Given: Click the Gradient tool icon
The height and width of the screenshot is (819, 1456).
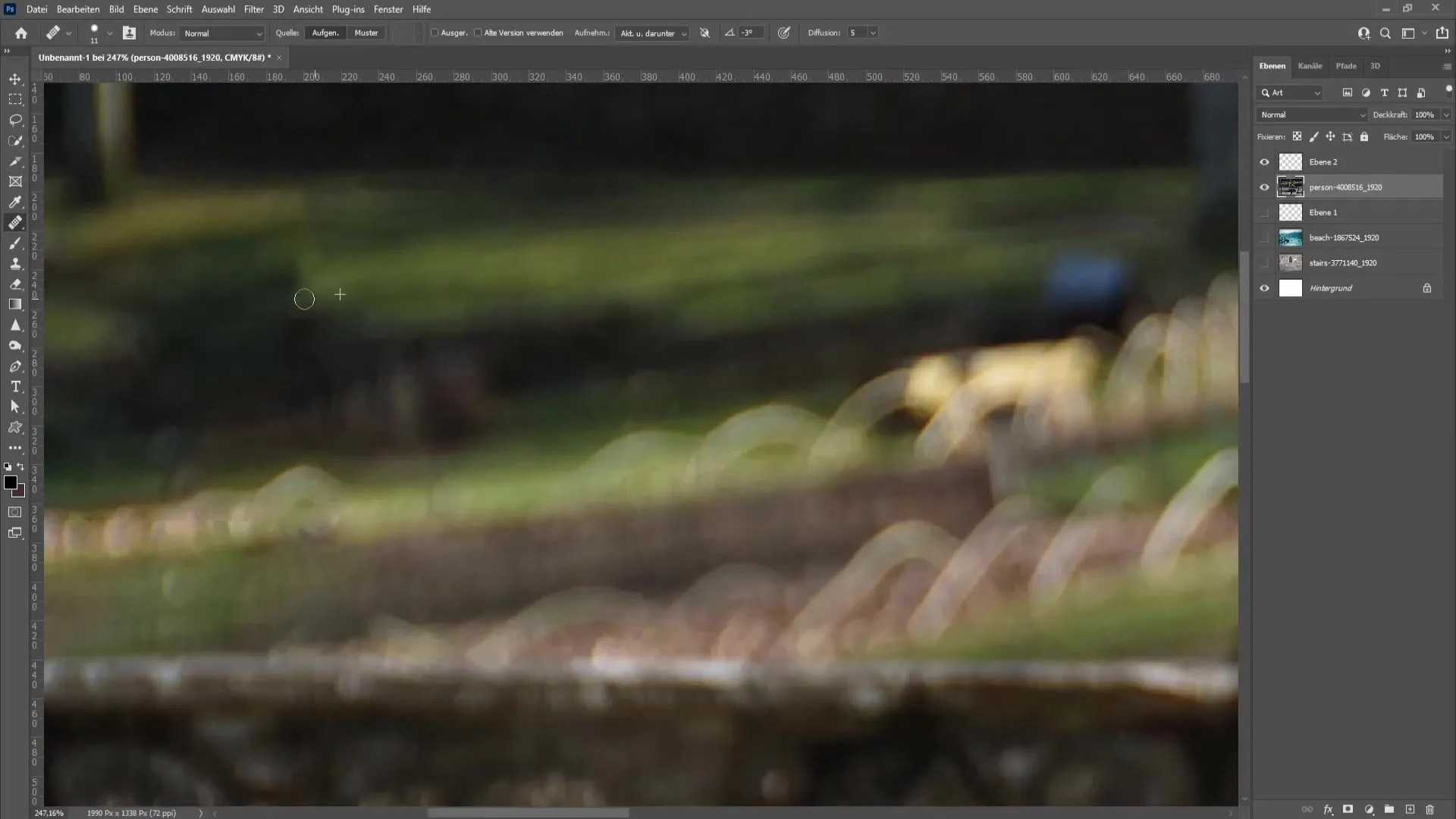Looking at the screenshot, I should point(14,304).
